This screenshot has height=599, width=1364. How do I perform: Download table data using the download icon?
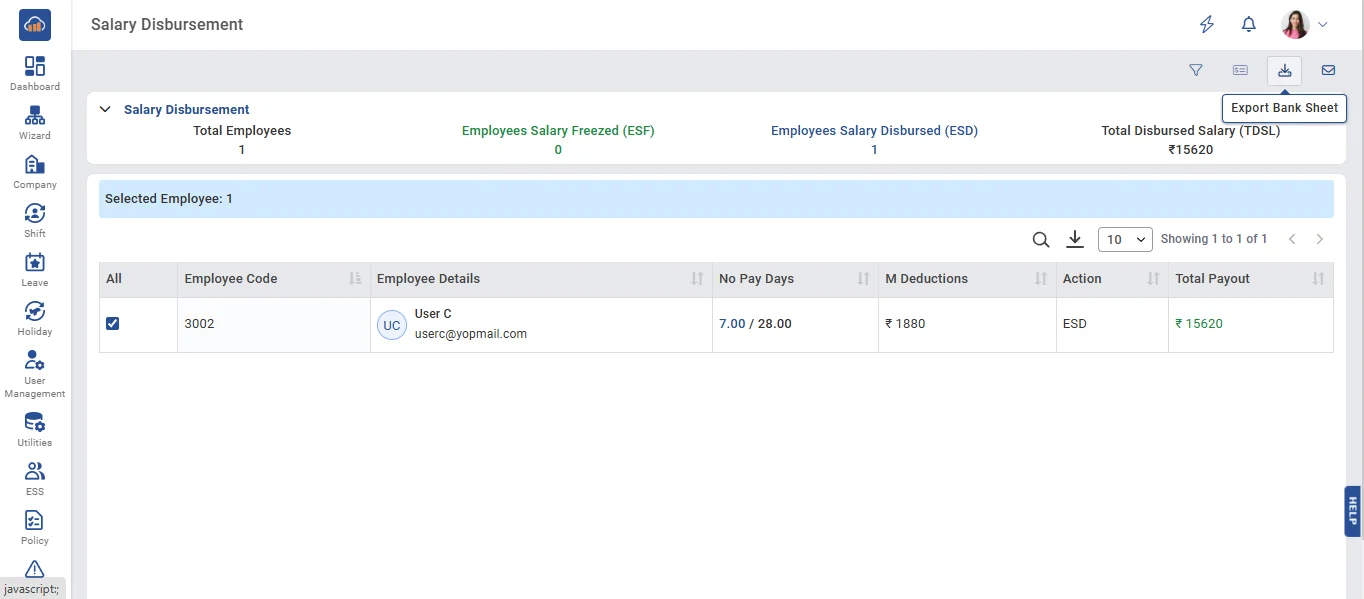pos(1075,239)
